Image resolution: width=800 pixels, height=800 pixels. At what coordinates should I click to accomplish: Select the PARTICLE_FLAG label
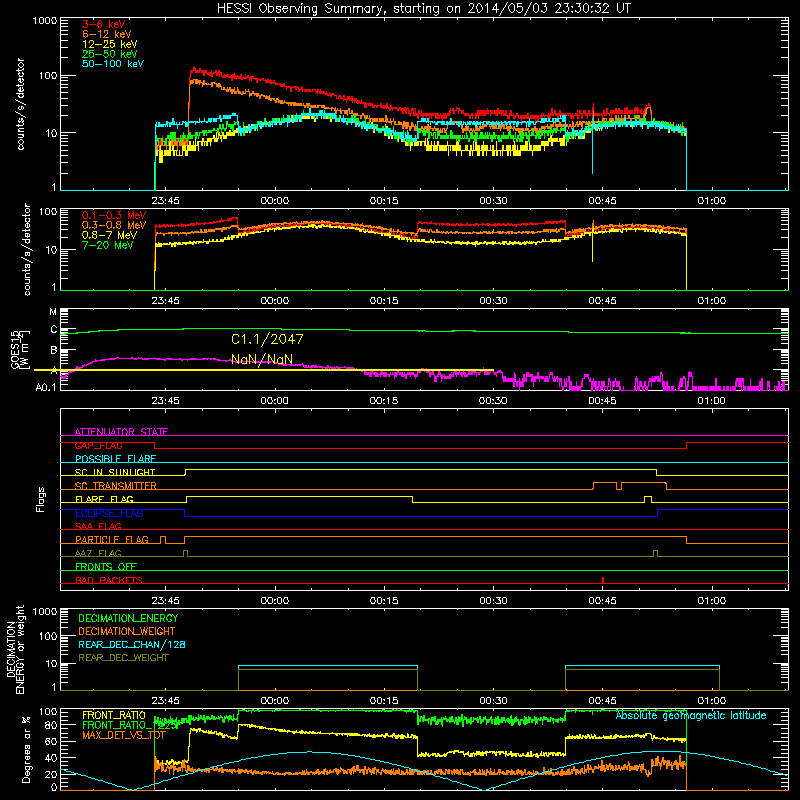[112, 540]
